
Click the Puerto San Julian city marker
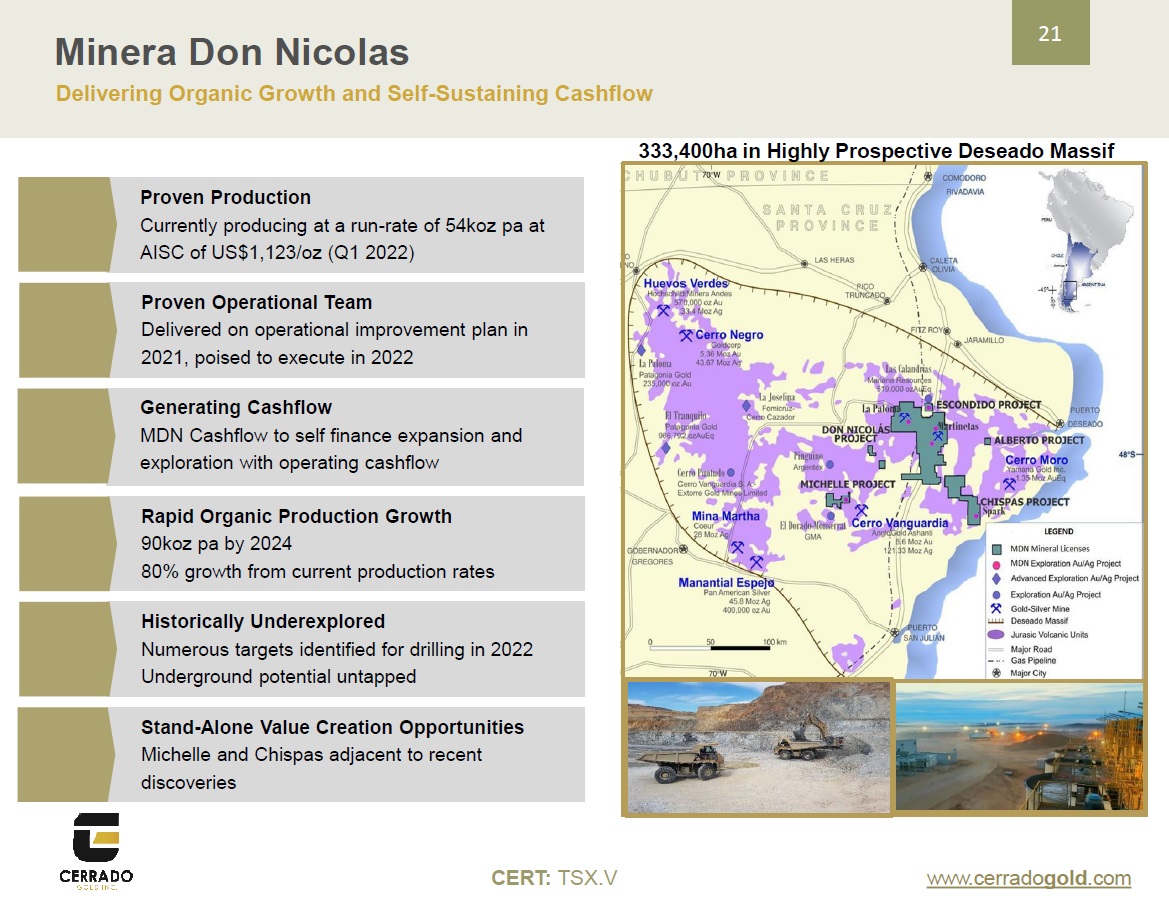click(x=895, y=633)
